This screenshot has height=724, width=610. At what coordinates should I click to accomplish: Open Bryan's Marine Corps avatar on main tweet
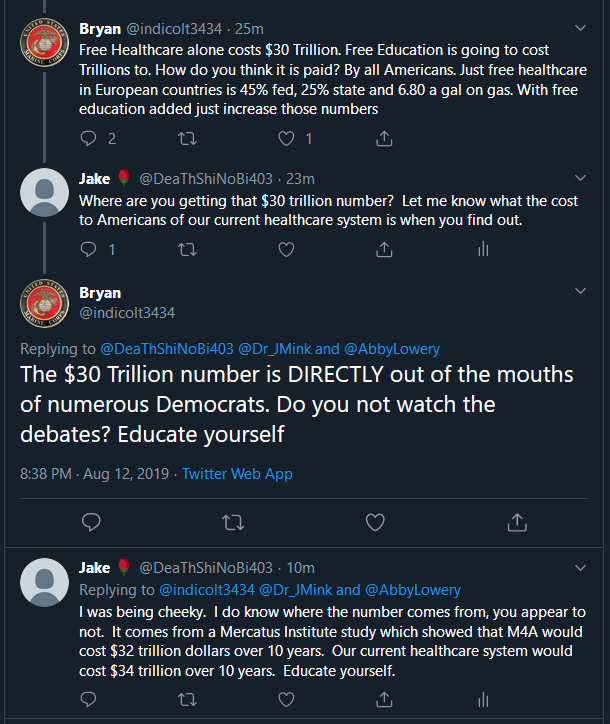click(x=44, y=303)
